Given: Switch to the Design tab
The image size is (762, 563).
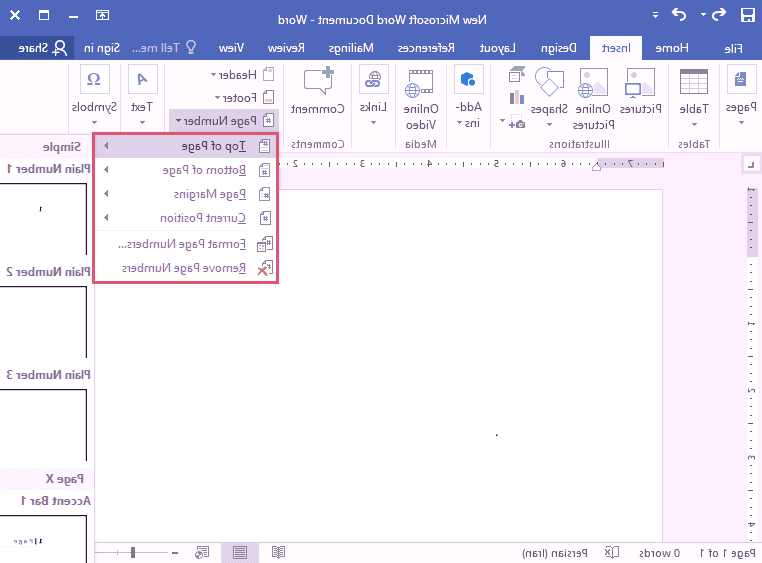Looking at the screenshot, I should pos(558,48).
